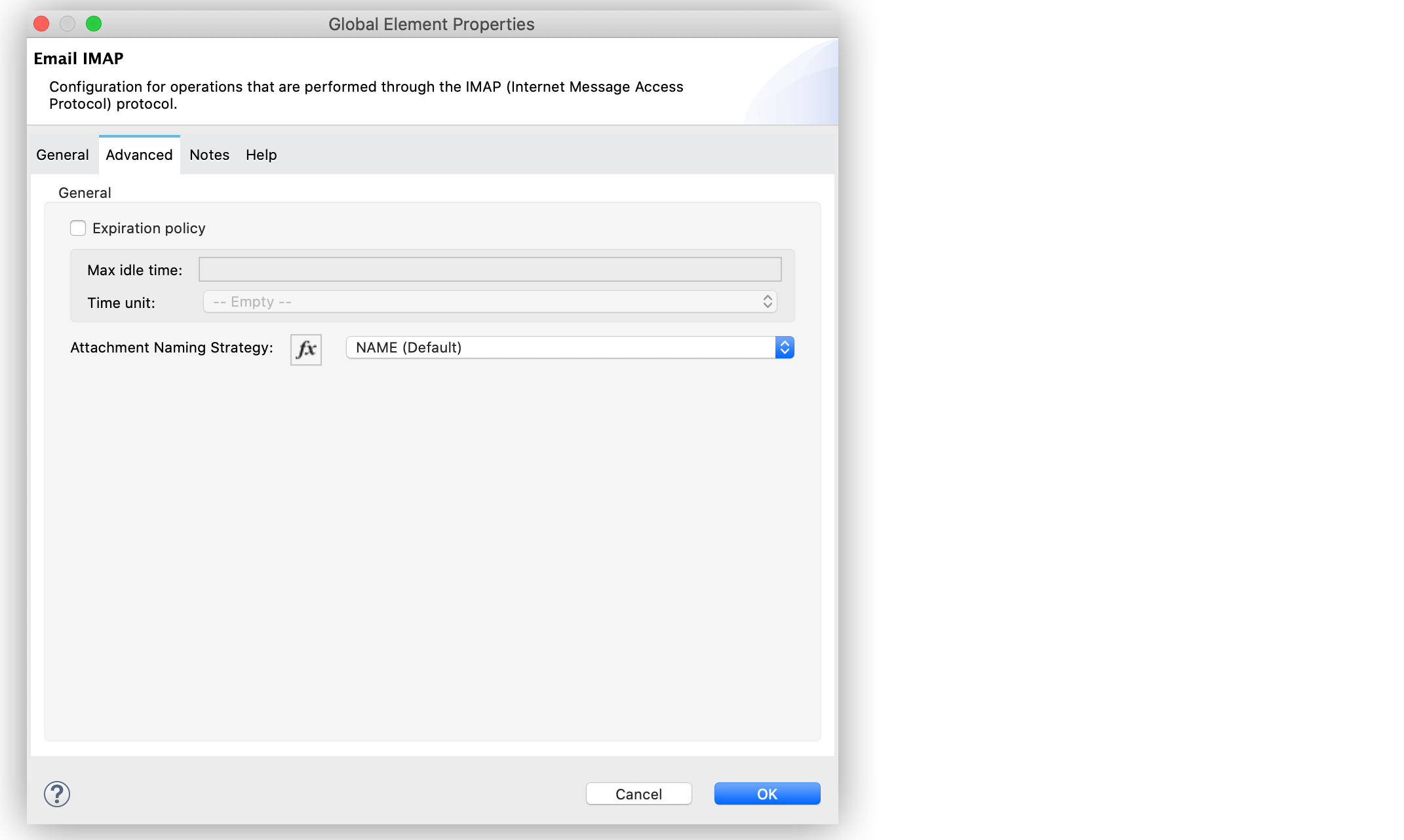Enable the Expiration policy checkbox
The image size is (1404, 840).
(78, 228)
